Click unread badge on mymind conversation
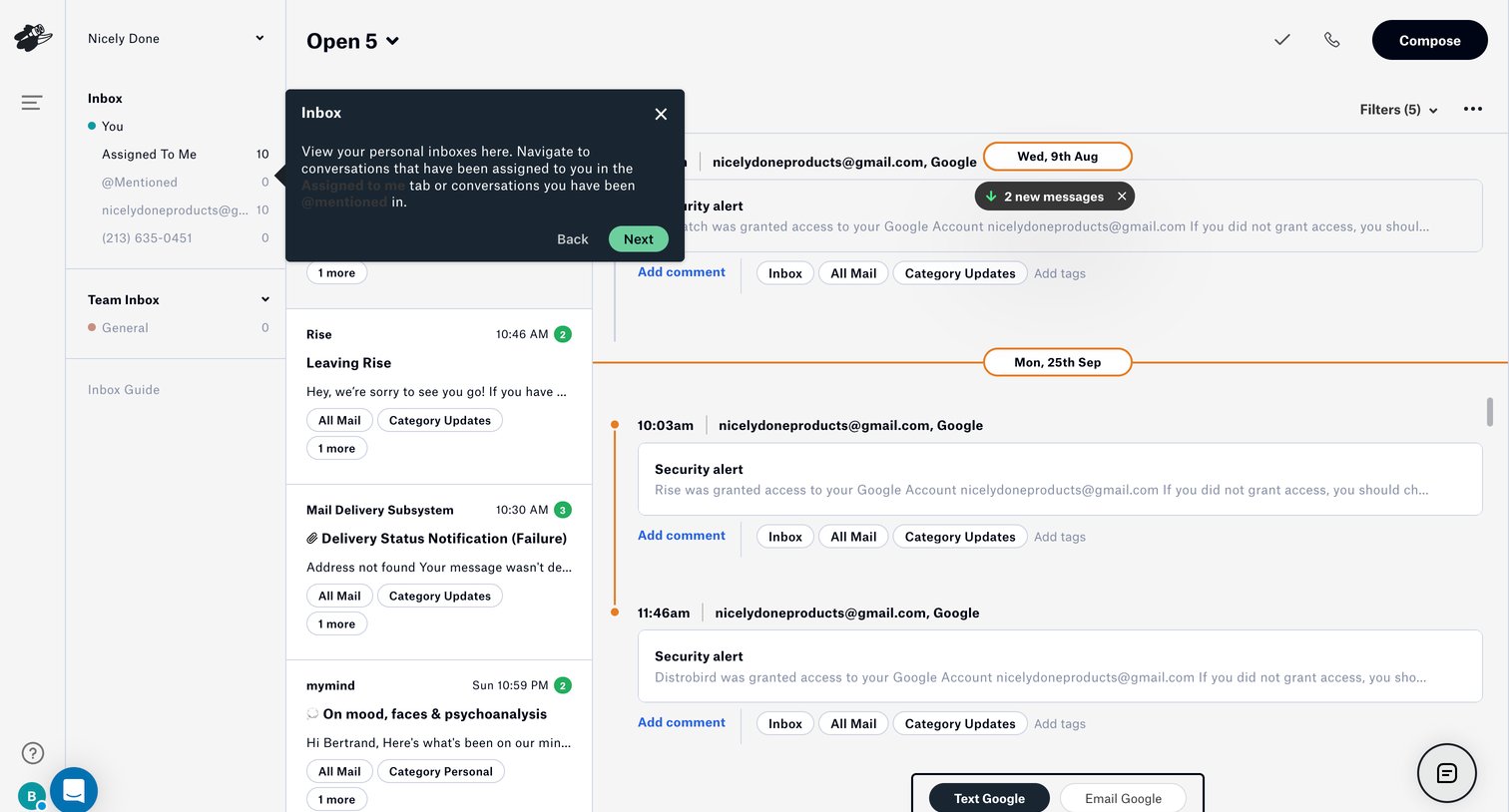 pyautogui.click(x=563, y=685)
